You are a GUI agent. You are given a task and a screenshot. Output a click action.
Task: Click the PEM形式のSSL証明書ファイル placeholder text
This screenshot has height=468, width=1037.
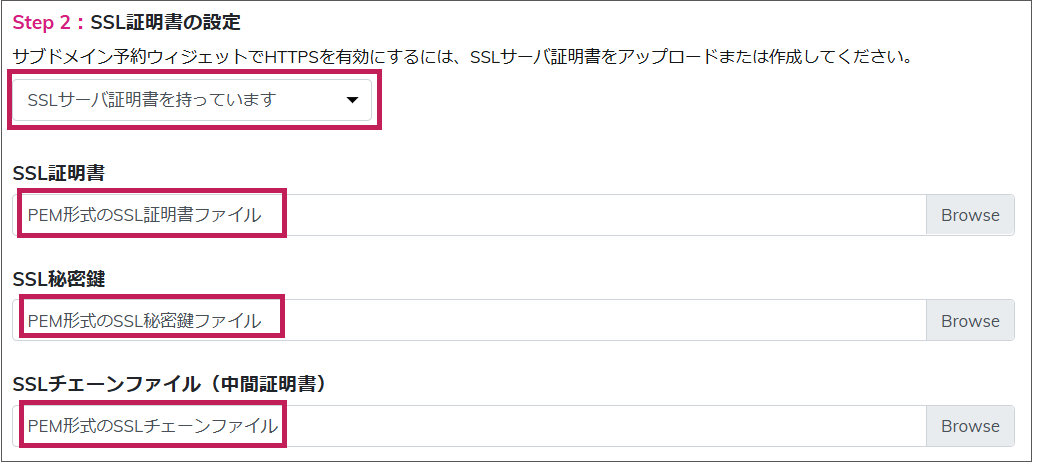pos(144,215)
